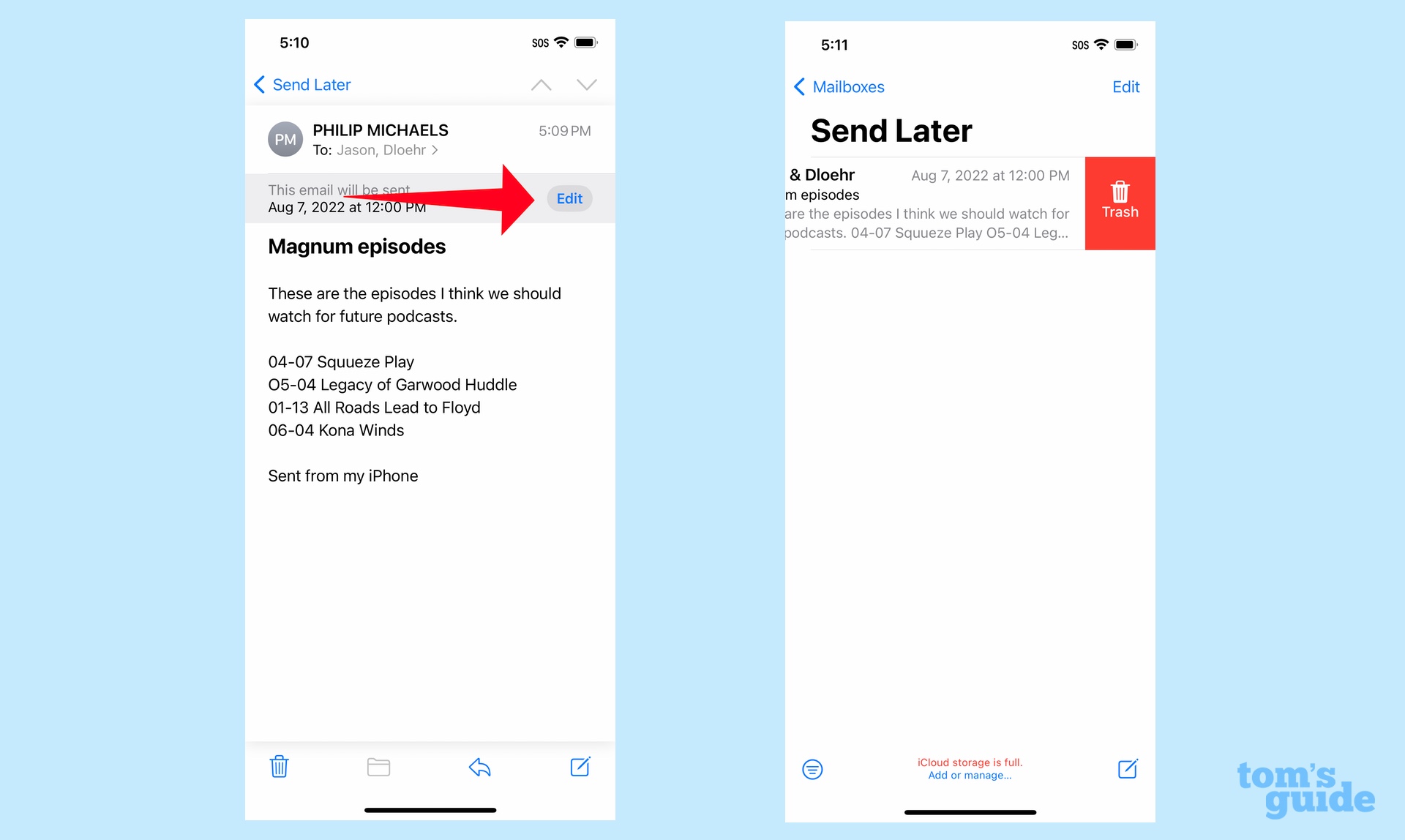The height and width of the screenshot is (840, 1405).
Task: Tap the delete trash icon in toolbar
Action: [280, 769]
